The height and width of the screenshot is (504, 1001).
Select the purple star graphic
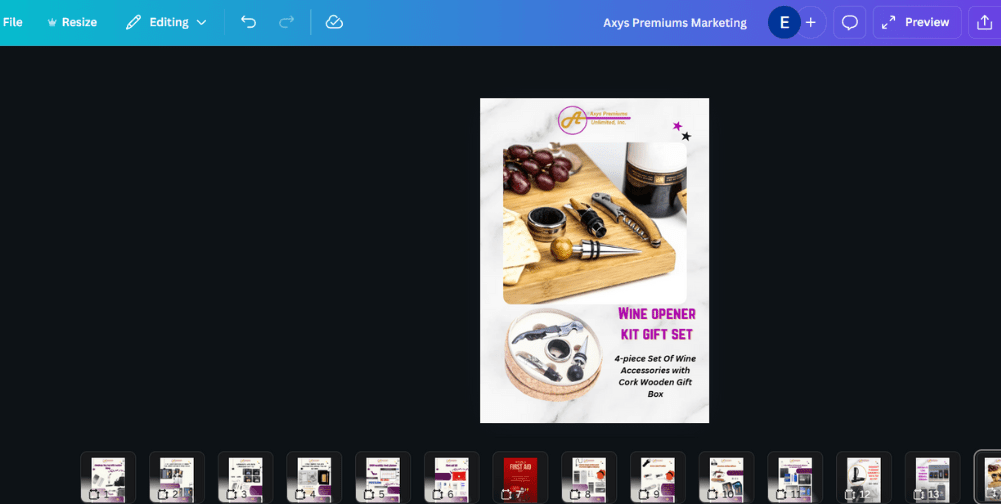(x=677, y=126)
